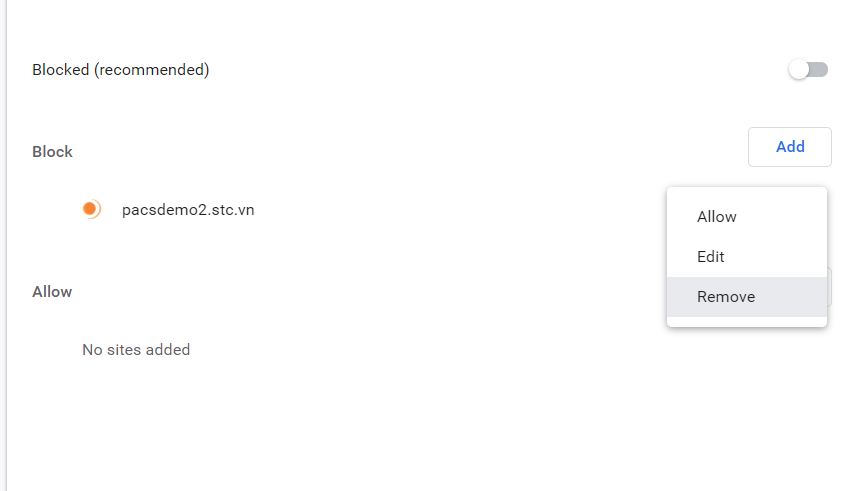
Task: Move pacsdemo2.stc.vn to allowed via menu
Action: pos(717,217)
